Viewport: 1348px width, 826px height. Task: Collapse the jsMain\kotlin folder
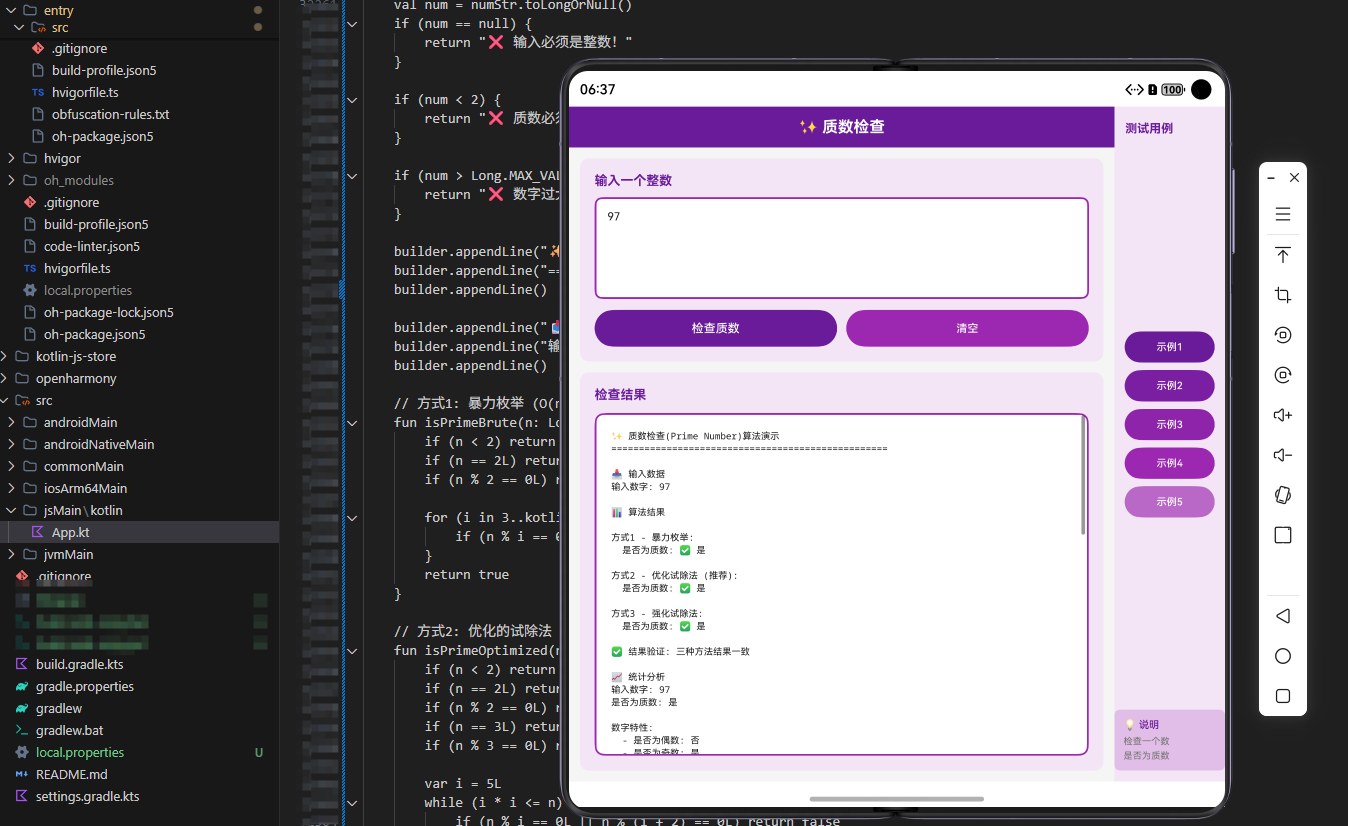[x=12, y=510]
